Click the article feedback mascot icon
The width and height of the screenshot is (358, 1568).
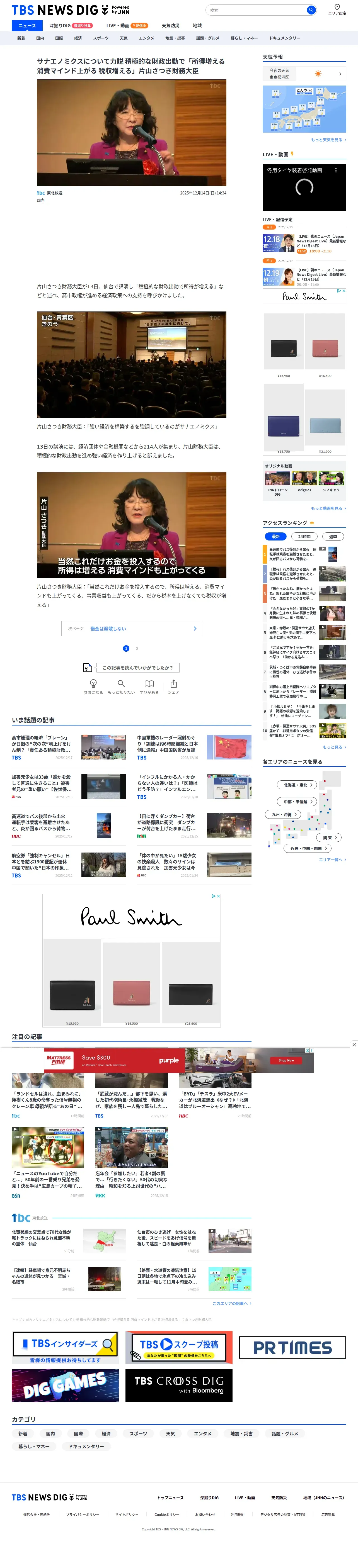[x=88, y=667]
